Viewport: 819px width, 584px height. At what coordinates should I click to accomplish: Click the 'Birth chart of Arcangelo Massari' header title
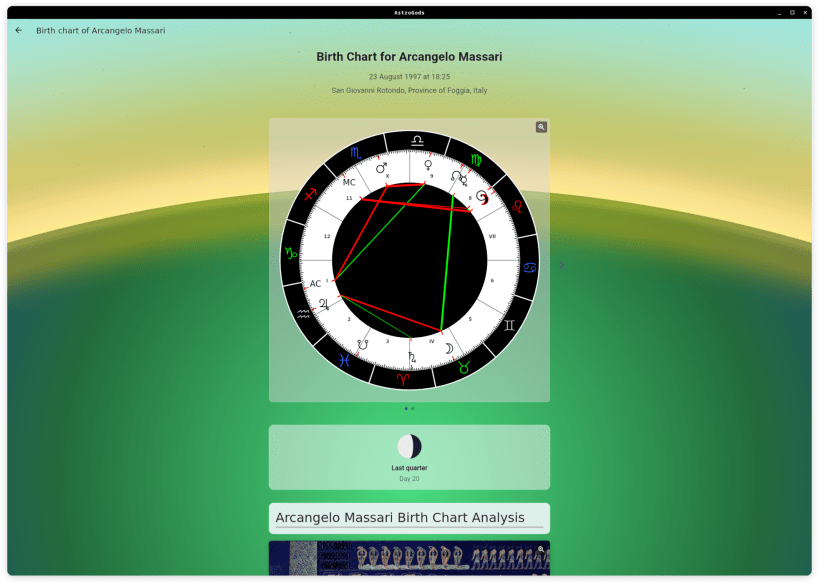[101, 30]
